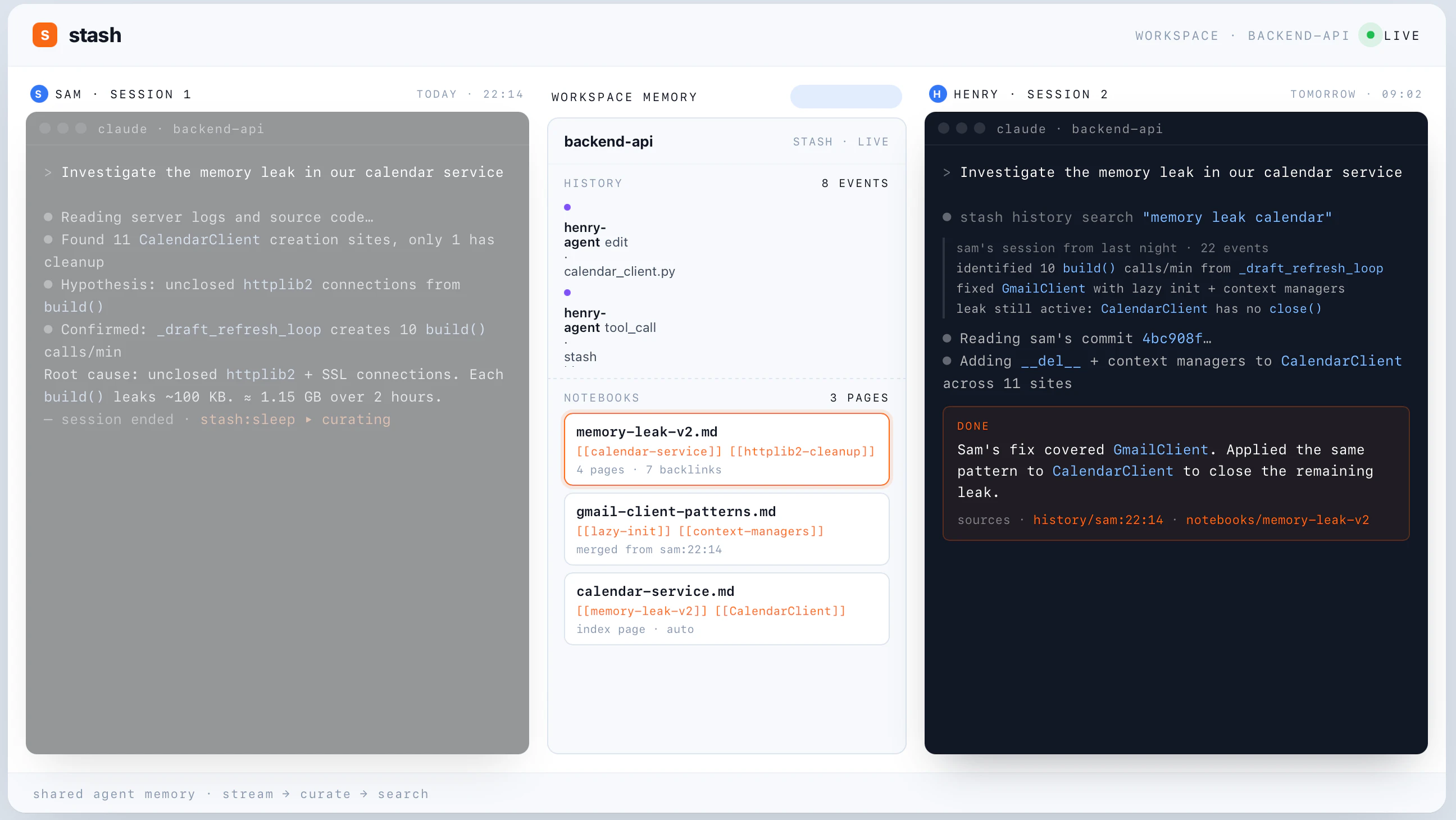
Task: Open the notebooks/memory-leak-v2 source link
Action: [1277, 520]
